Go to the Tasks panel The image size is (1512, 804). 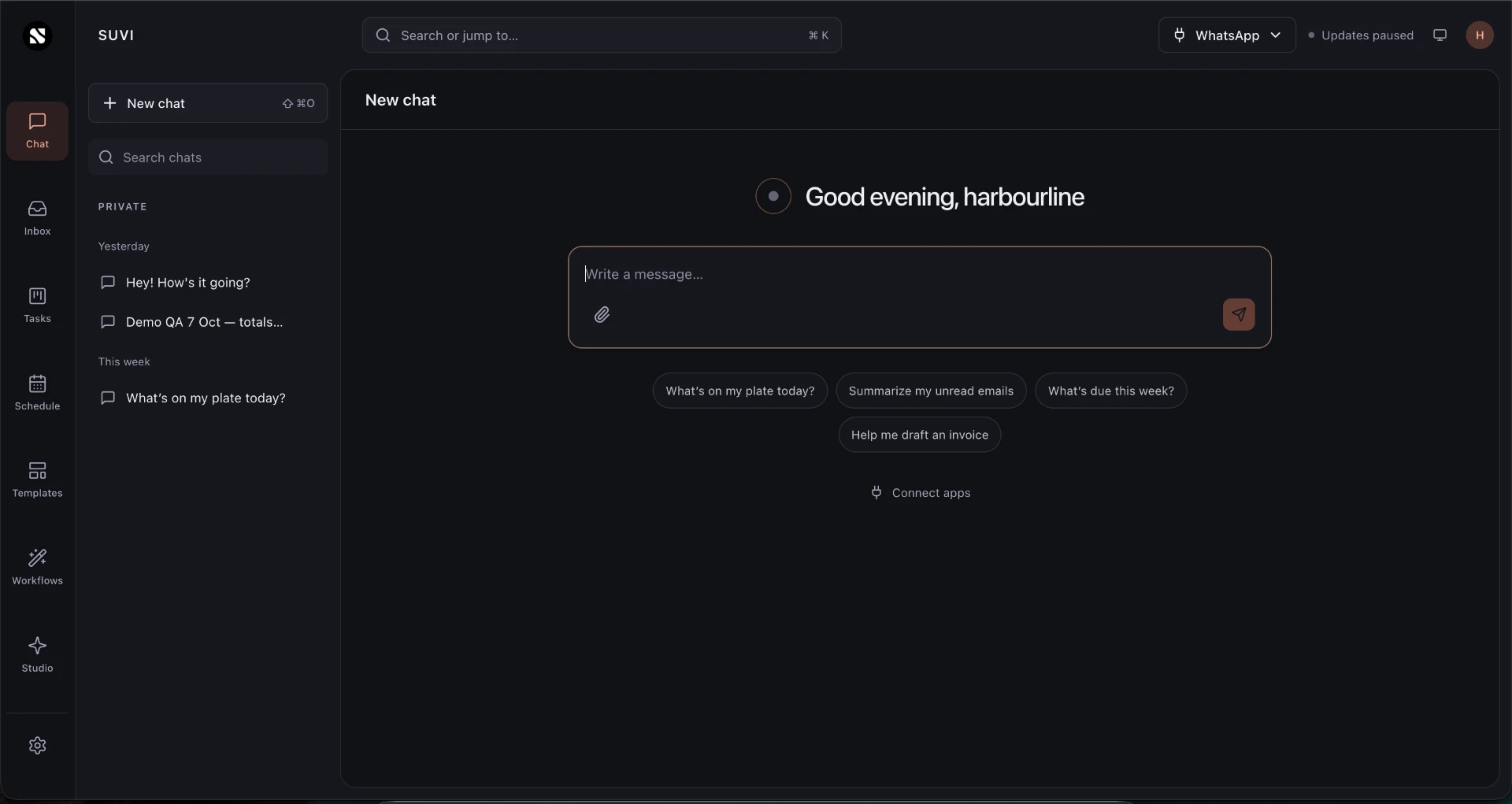pyautogui.click(x=37, y=306)
